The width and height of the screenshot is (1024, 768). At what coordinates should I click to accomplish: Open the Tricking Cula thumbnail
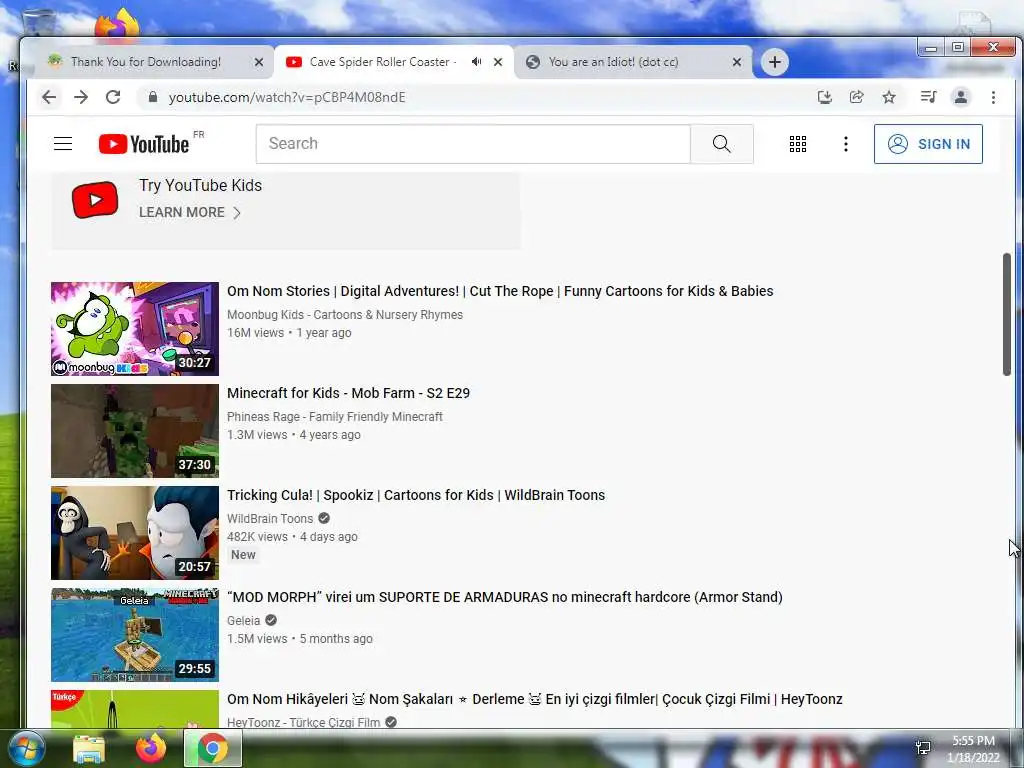click(135, 532)
